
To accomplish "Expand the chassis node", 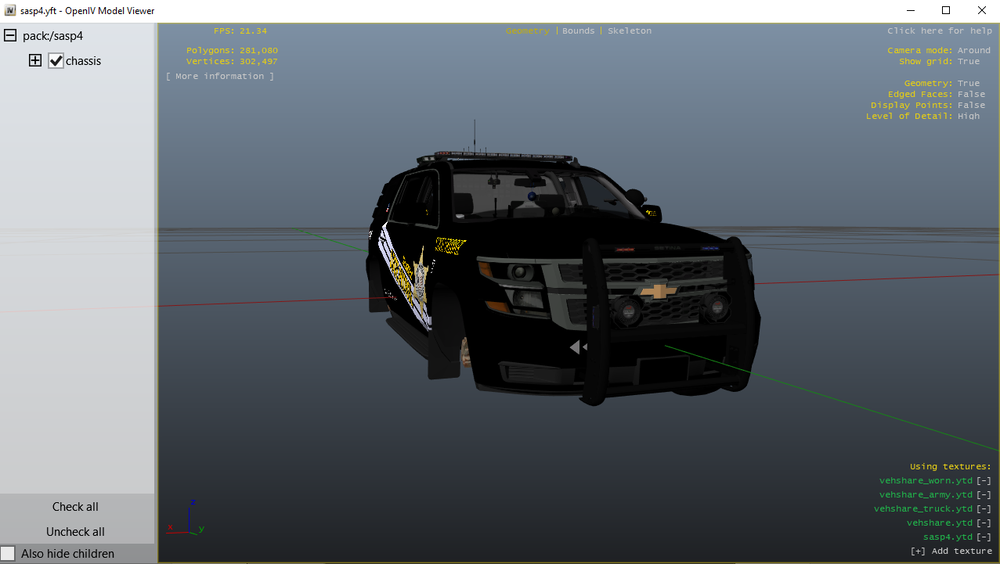I will [35, 60].
